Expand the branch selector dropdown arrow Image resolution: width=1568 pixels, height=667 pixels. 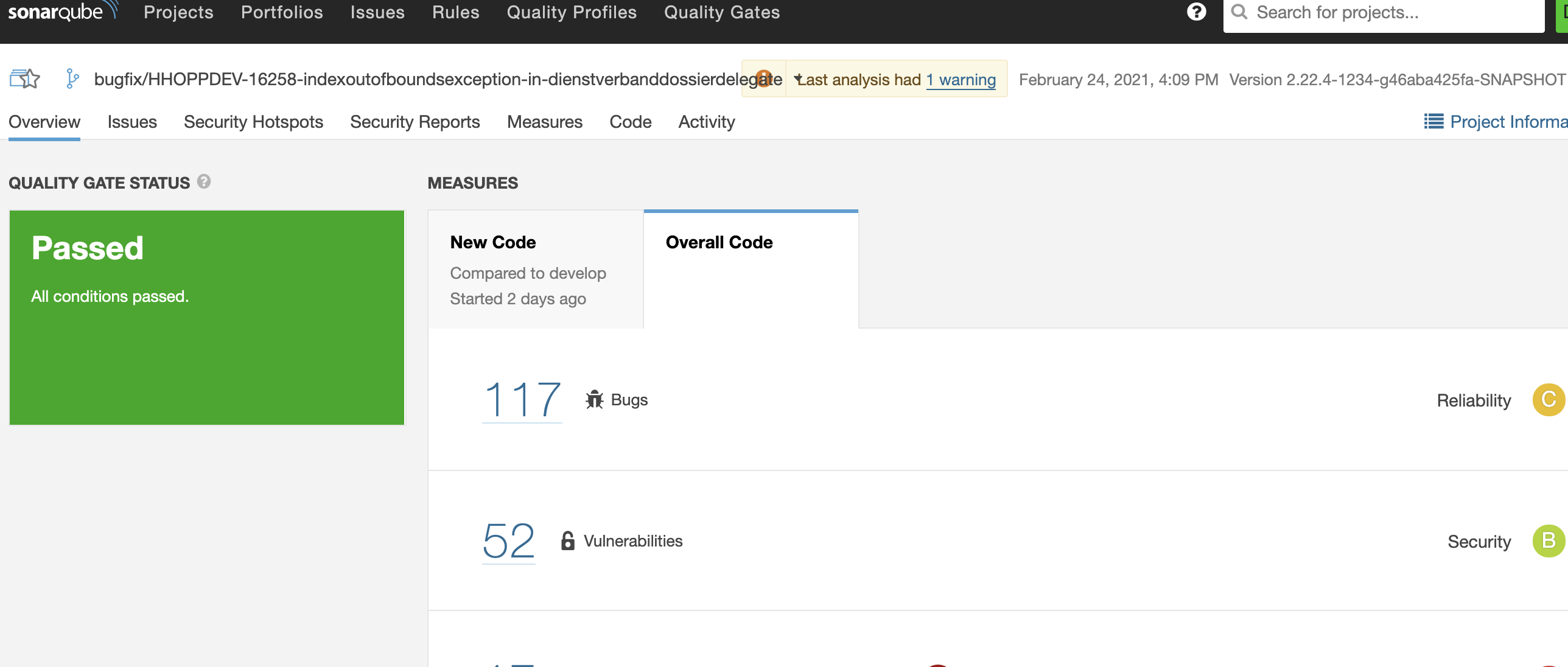(797, 79)
